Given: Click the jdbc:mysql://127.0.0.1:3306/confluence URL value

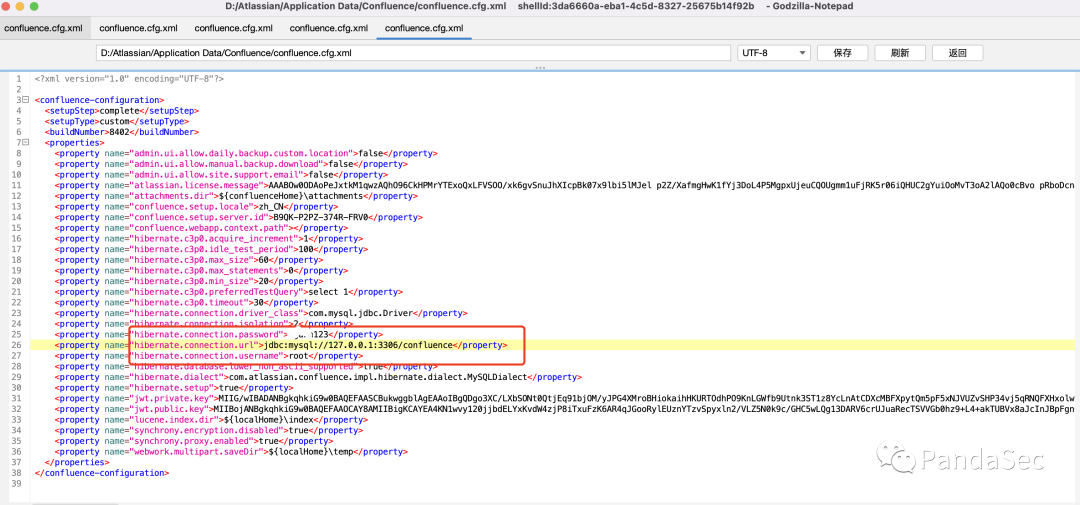Looking at the screenshot, I should (x=358, y=345).
